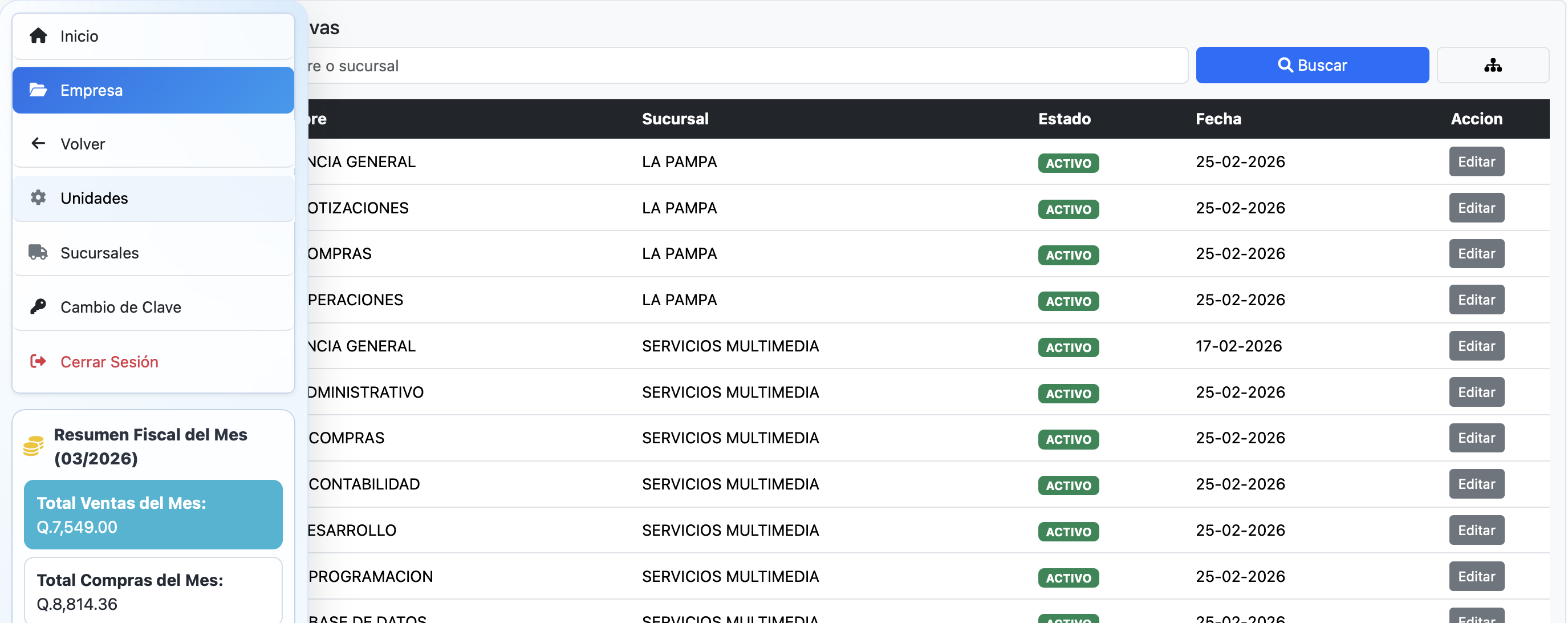
Task: Click the search field for nombre o sucursal
Action: coord(730,65)
